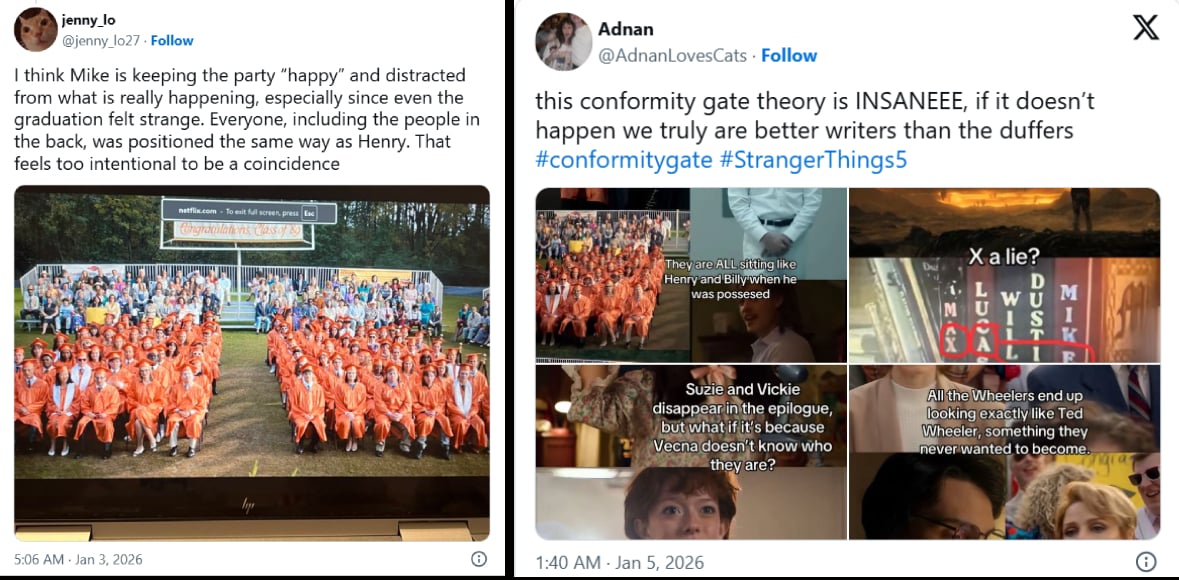Image resolution: width=1179 pixels, height=580 pixels.
Task: Follow the @jenny_lo27 account
Action: pos(172,41)
